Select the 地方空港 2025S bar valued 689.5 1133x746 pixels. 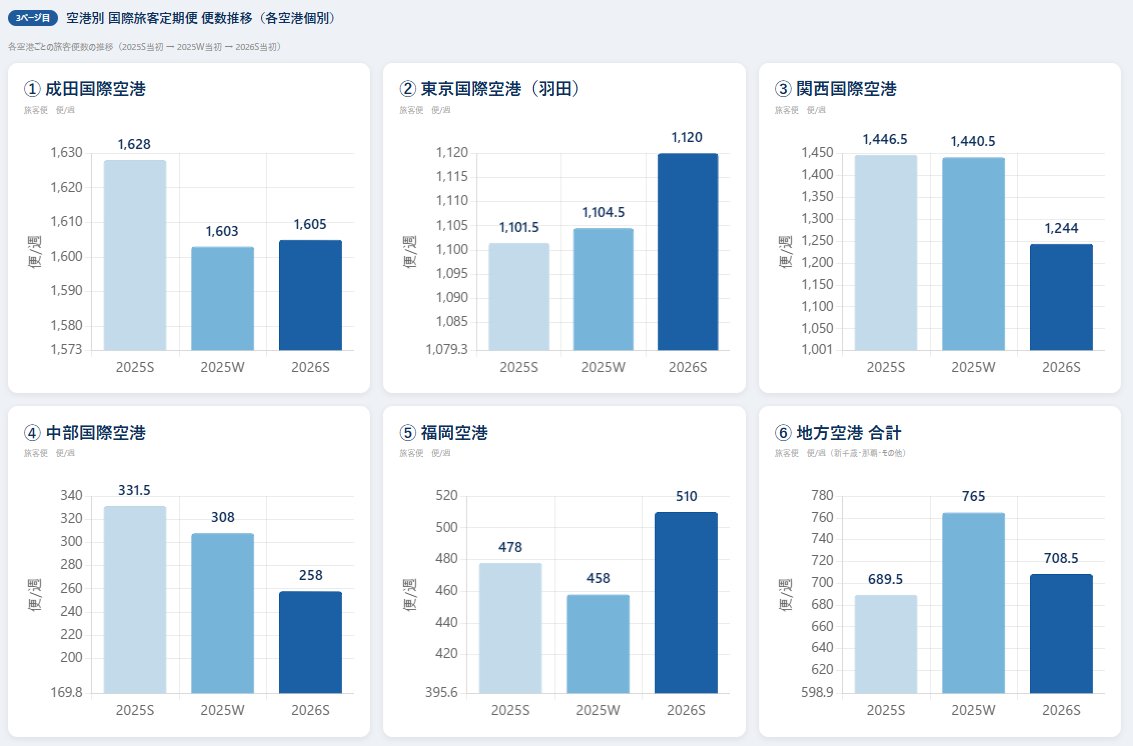coord(886,645)
